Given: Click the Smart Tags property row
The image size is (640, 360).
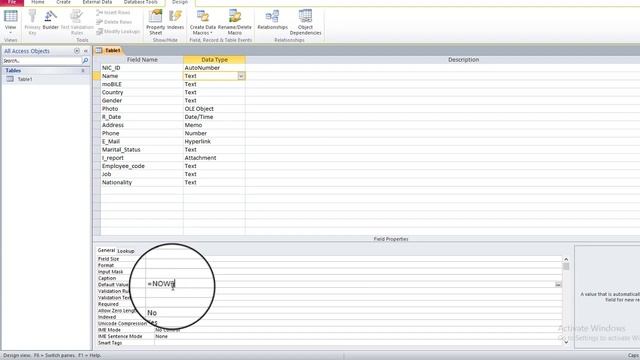Looking at the screenshot, I should [x=329, y=343].
